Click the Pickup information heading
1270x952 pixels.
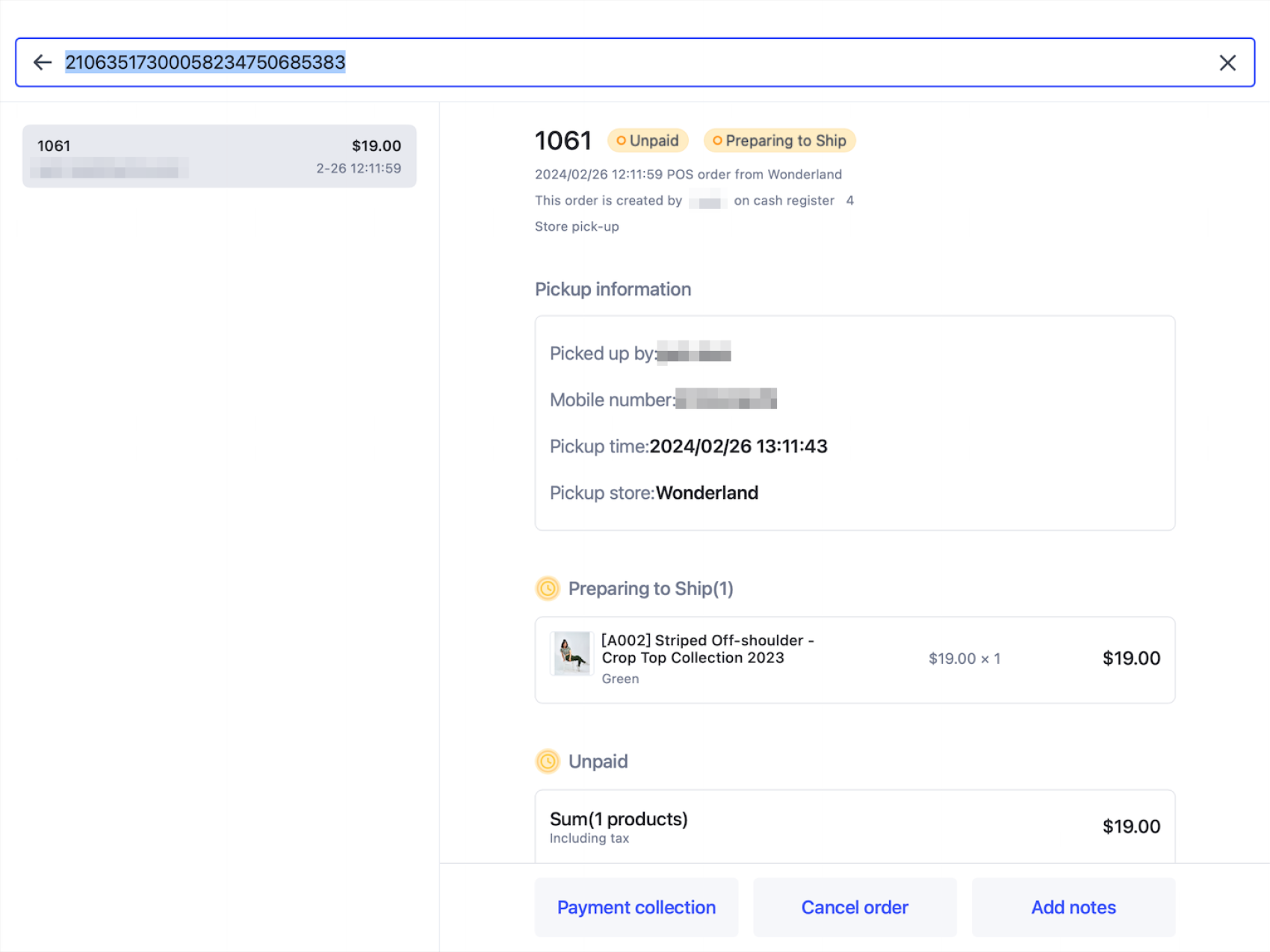613,289
